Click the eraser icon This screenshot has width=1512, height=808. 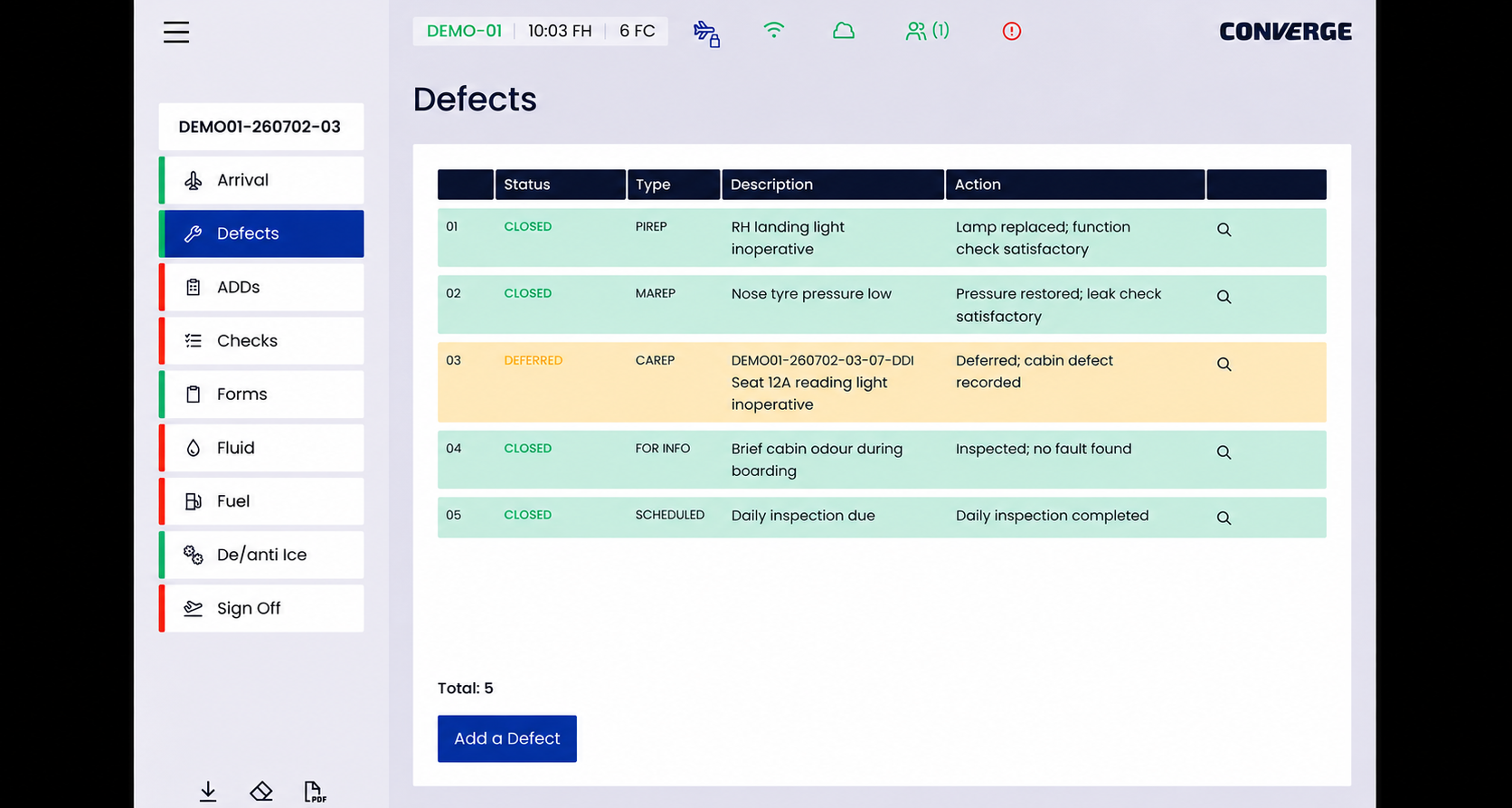(261, 792)
